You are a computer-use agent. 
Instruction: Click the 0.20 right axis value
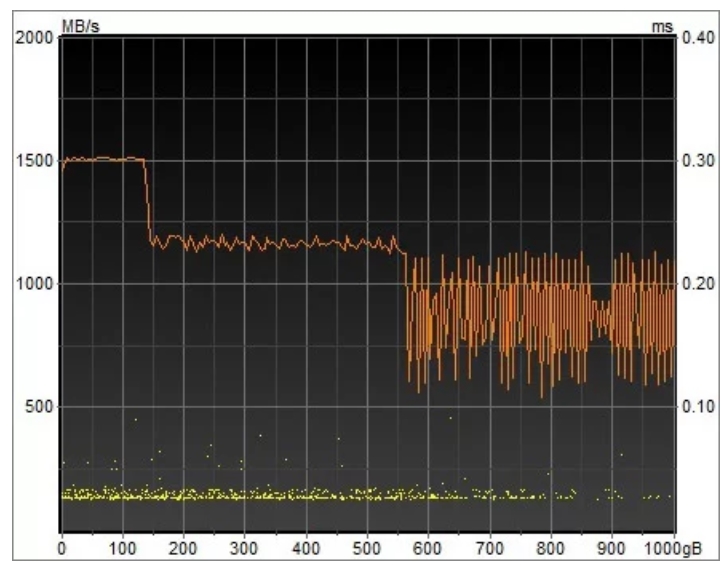click(698, 284)
